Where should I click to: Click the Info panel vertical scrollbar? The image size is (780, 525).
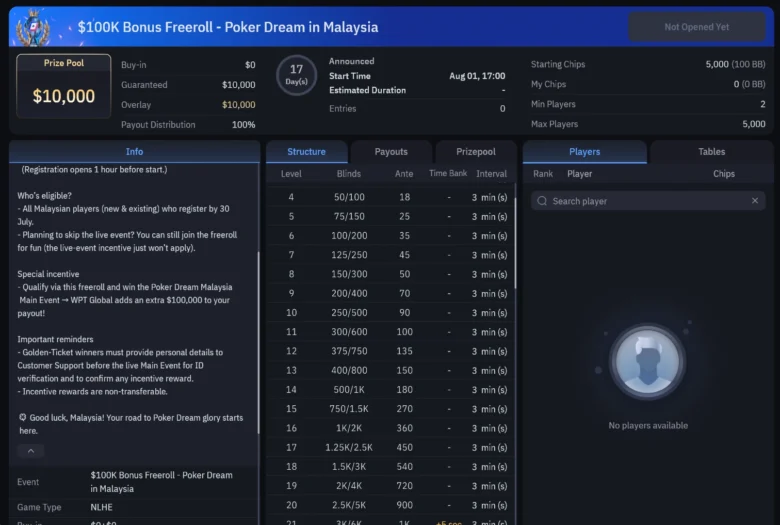(x=258, y=342)
